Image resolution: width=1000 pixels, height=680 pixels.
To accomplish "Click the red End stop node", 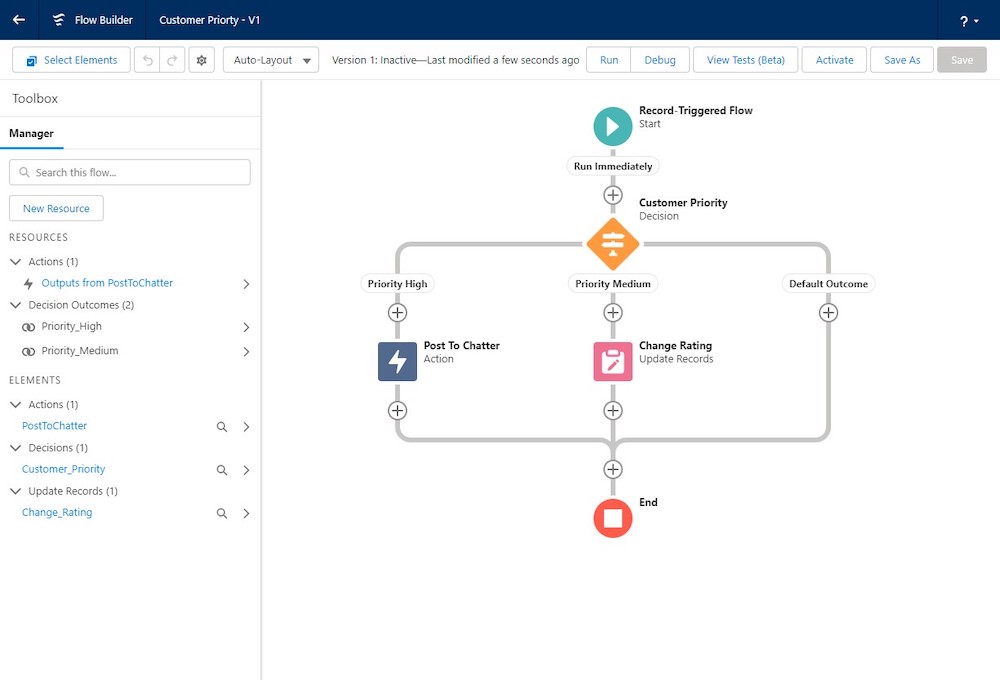I will point(613,518).
